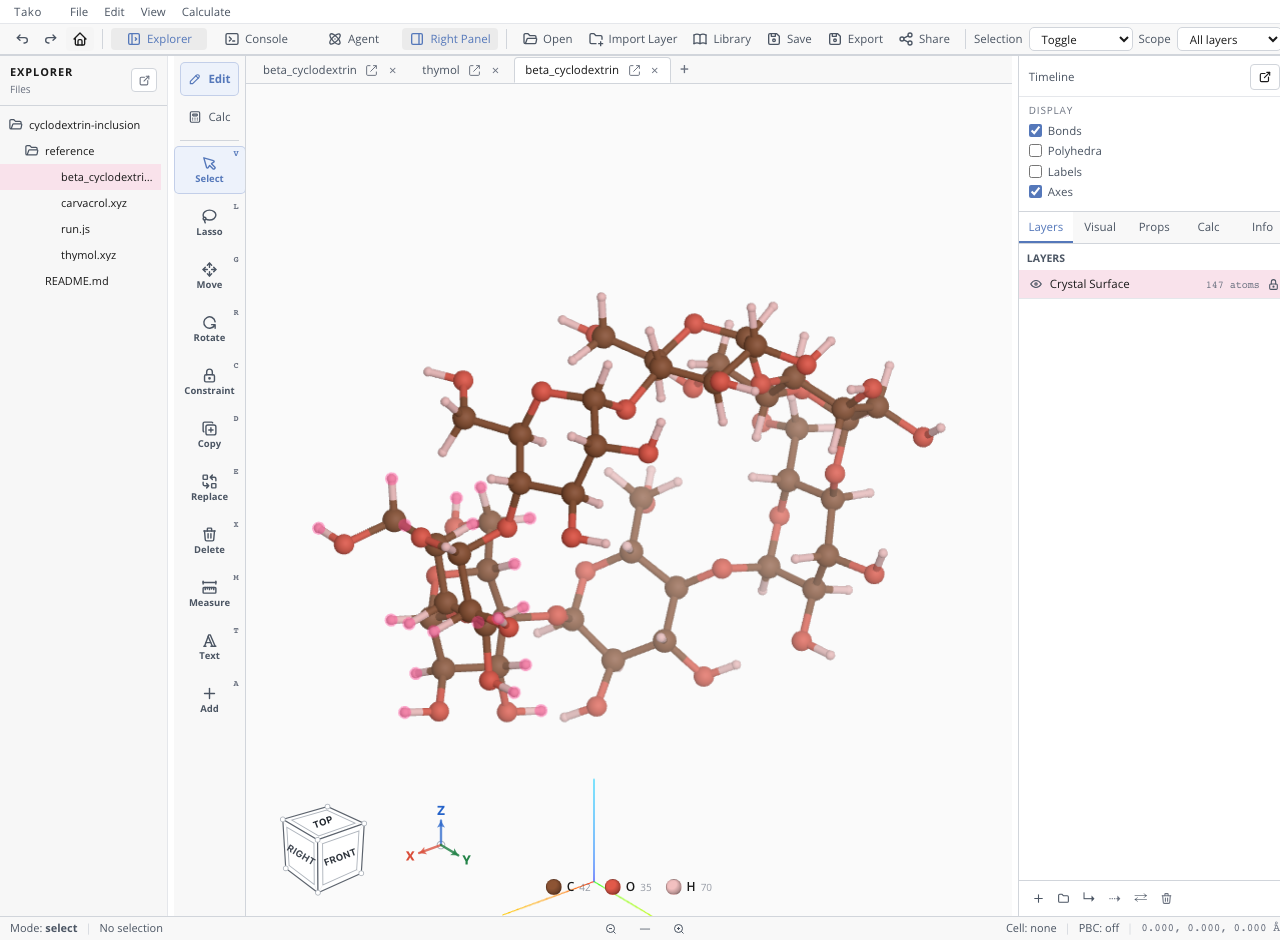The image size is (1280, 940).
Task: Open the Scope All layers dropdown
Action: coord(1229,39)
